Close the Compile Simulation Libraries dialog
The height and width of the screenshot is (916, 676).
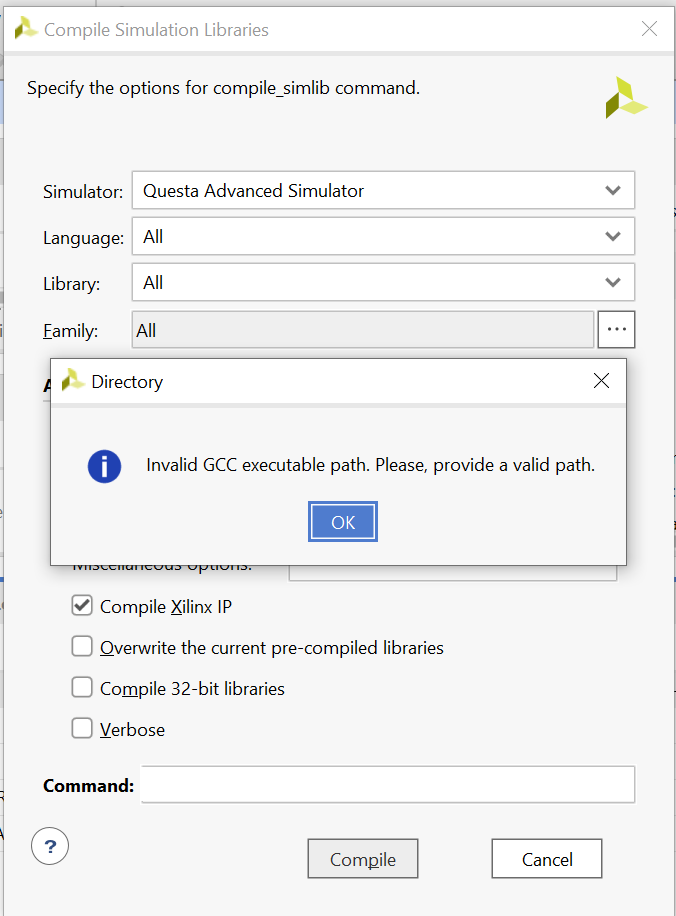click(x=649, y=28)
